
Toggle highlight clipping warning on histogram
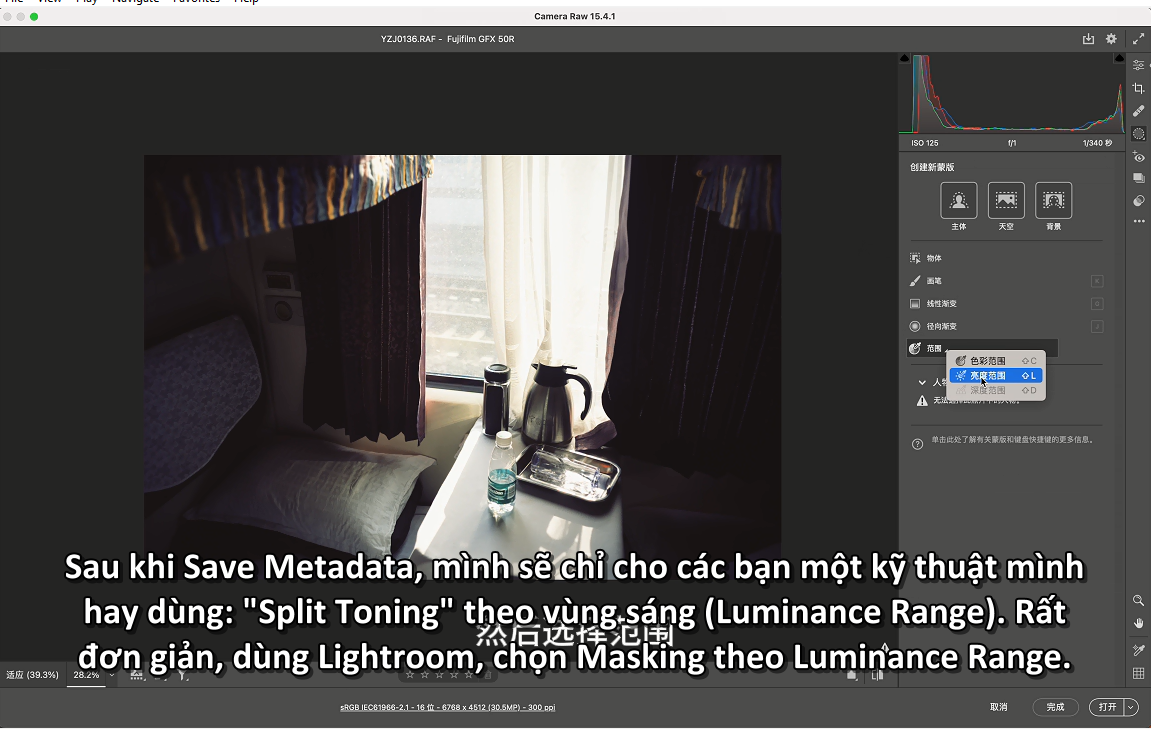coord(1119,60)
